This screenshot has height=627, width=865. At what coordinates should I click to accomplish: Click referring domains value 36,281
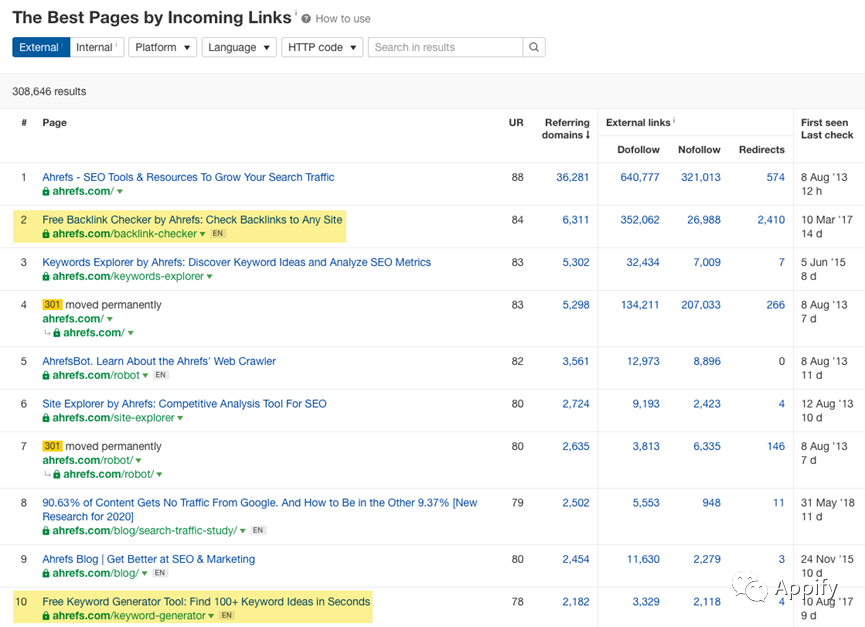[572, 177]
